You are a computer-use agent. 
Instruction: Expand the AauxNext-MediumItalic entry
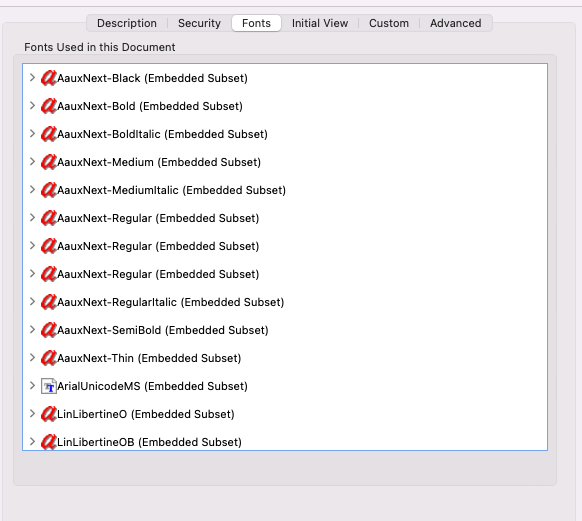tap(32, 190)
